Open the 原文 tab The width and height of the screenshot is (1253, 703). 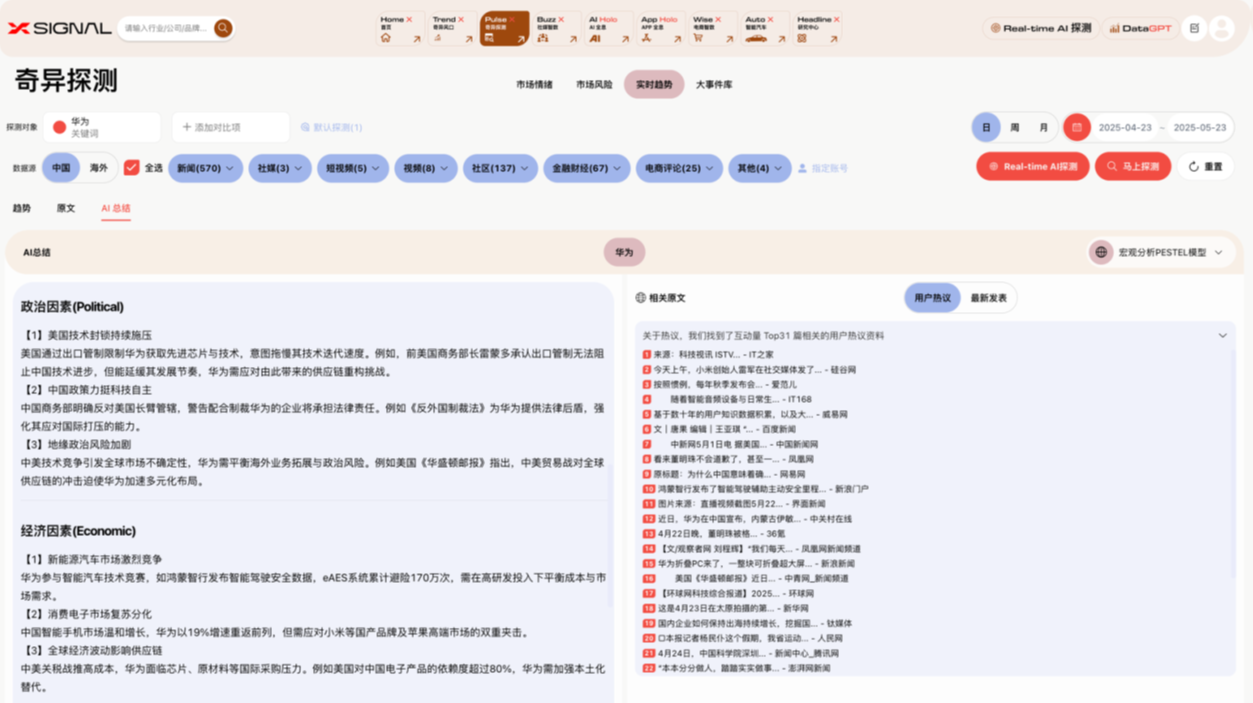tap(66, 208)
